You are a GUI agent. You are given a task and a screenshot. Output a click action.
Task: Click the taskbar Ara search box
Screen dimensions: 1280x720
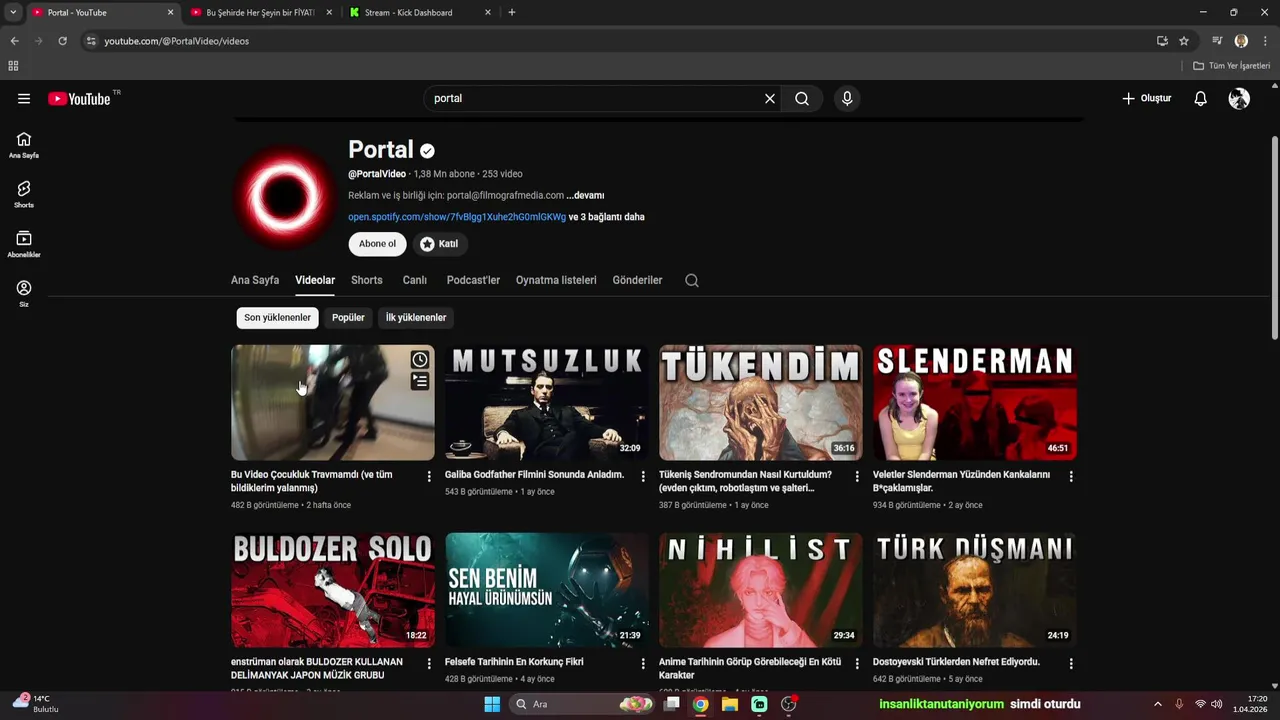[582, 704]
